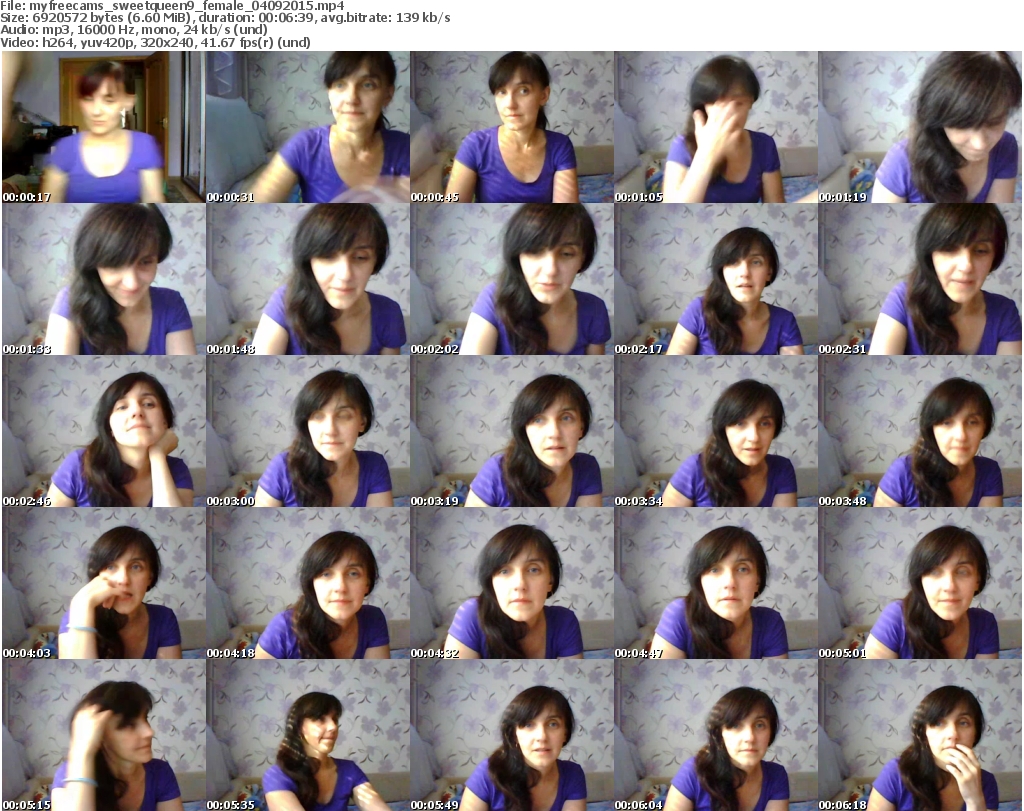Click the 00:05:49 video frame
Screen dimensions: 1024x811
(x=511, y=735)
